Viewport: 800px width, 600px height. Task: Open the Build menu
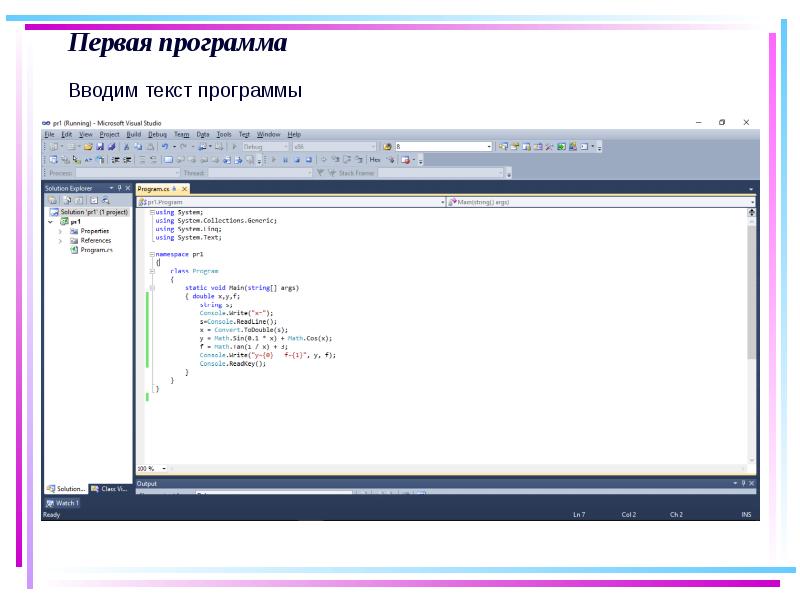133,134
